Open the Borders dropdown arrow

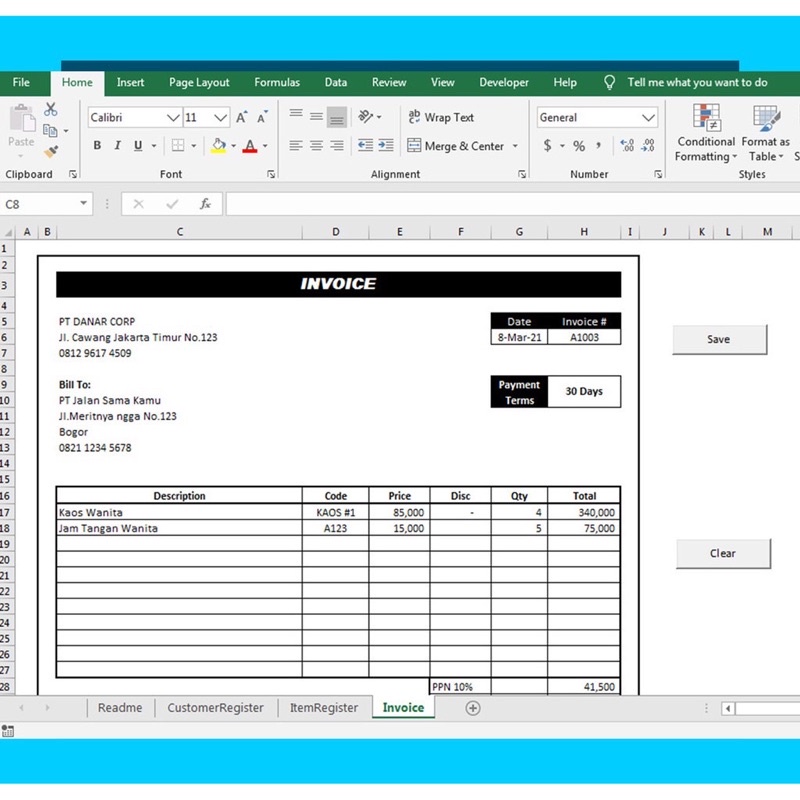tap(194, 146)
